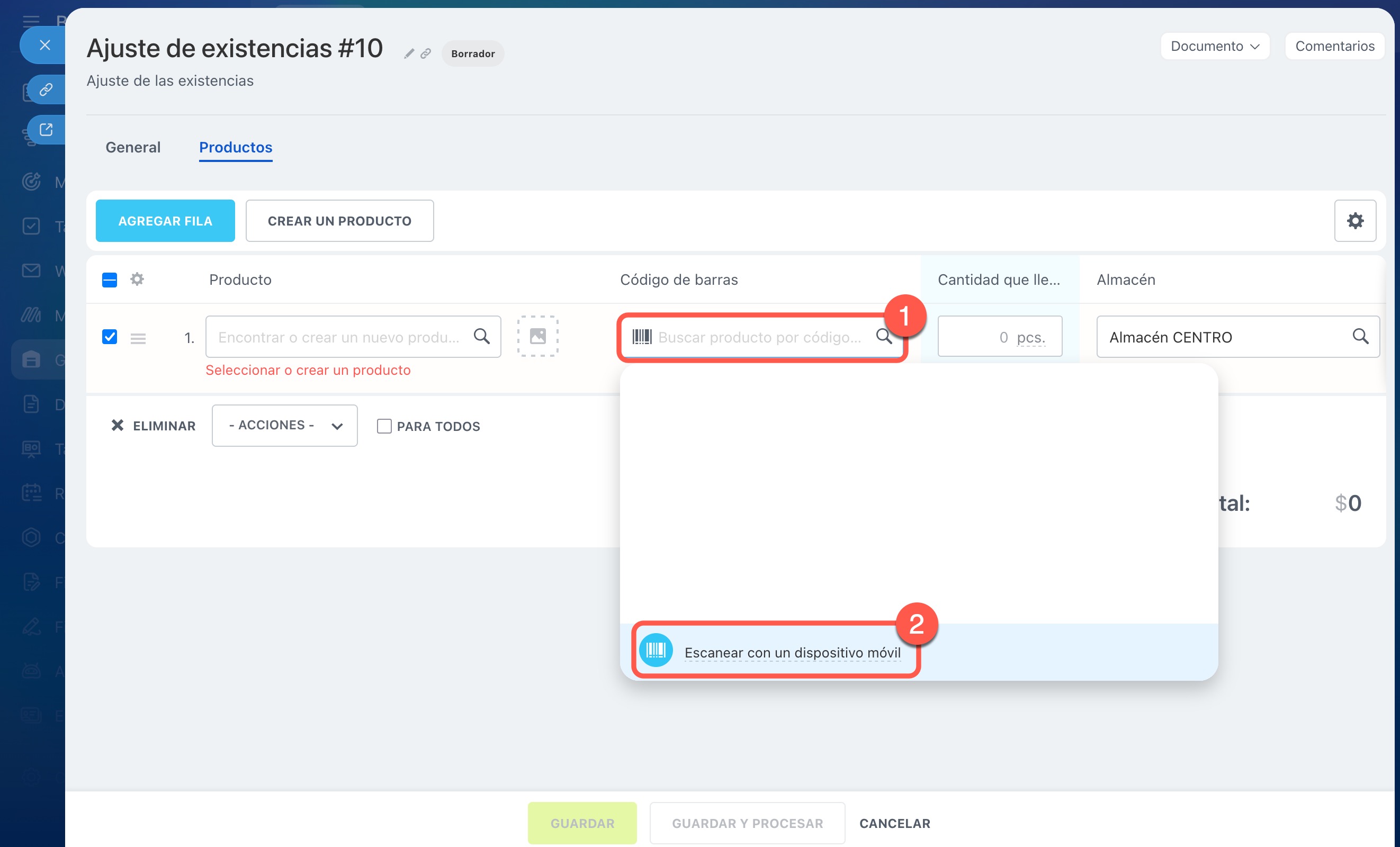Click magnifier in Almacén CENTRO field

coord(1360,336)
